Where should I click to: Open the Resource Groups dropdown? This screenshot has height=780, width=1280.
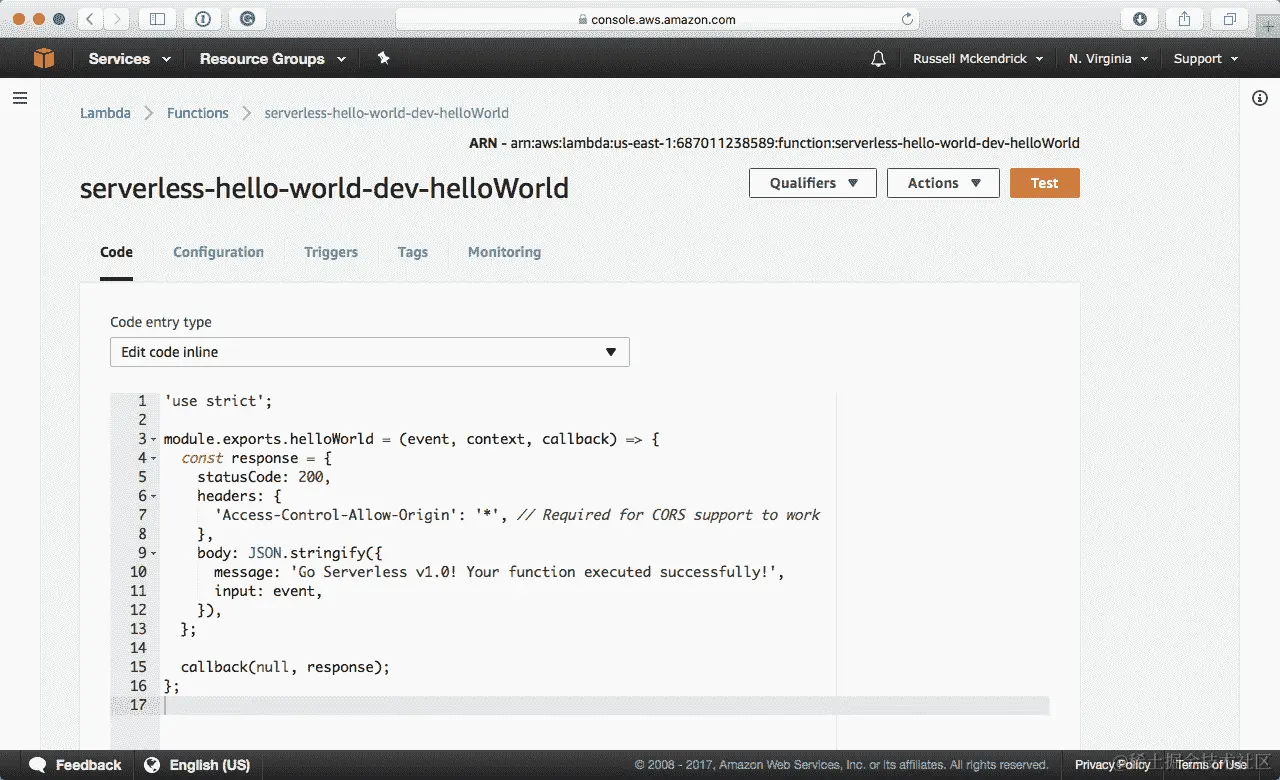tap(273, 59)
